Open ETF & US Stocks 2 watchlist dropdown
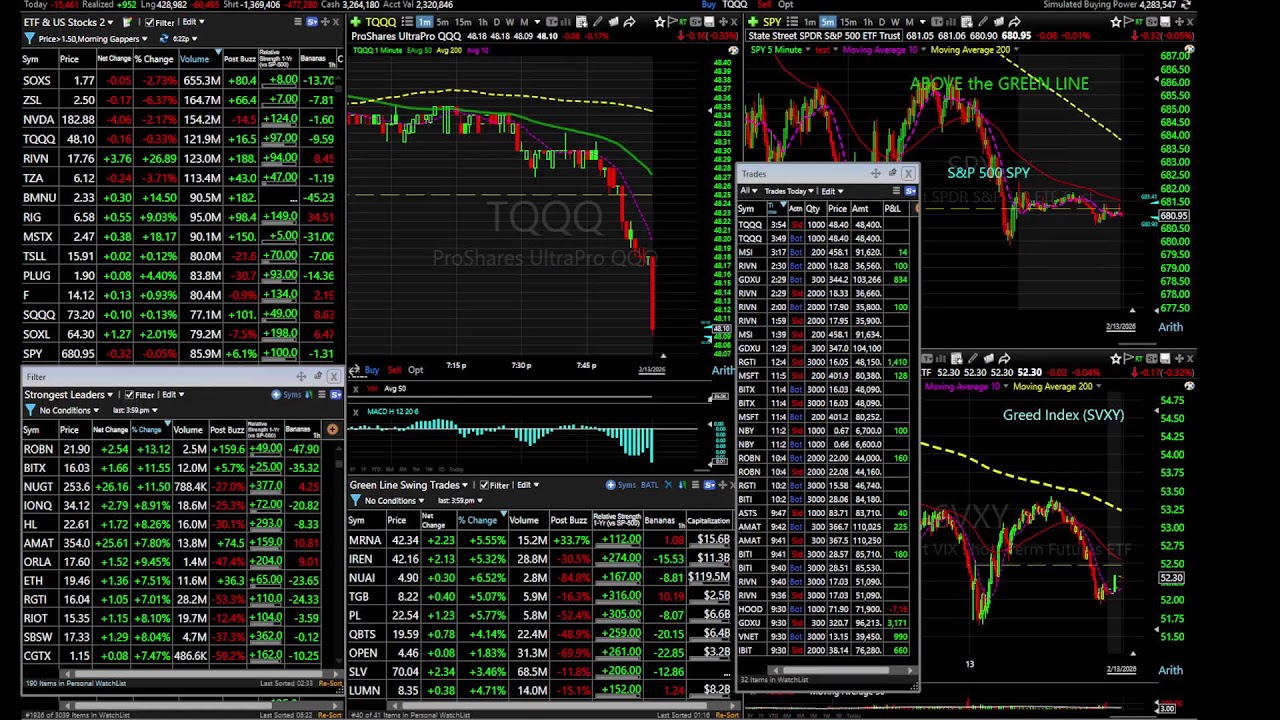This screenshot has height=720, width=1280. click(x=68, y=22)
